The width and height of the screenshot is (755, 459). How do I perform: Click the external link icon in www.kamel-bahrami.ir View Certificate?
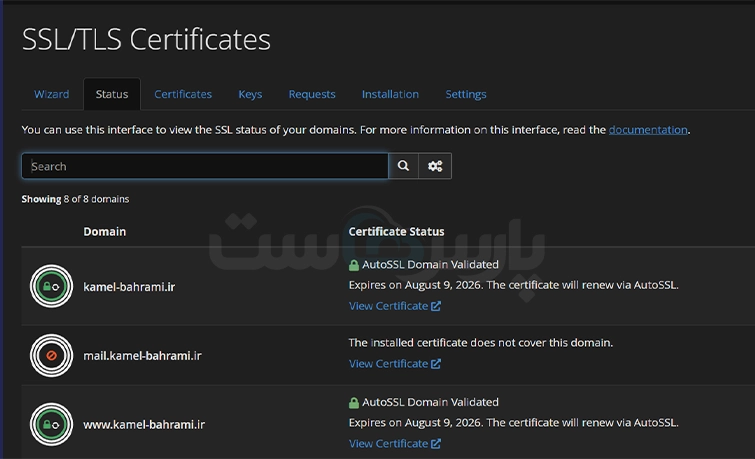click(436, 444)
